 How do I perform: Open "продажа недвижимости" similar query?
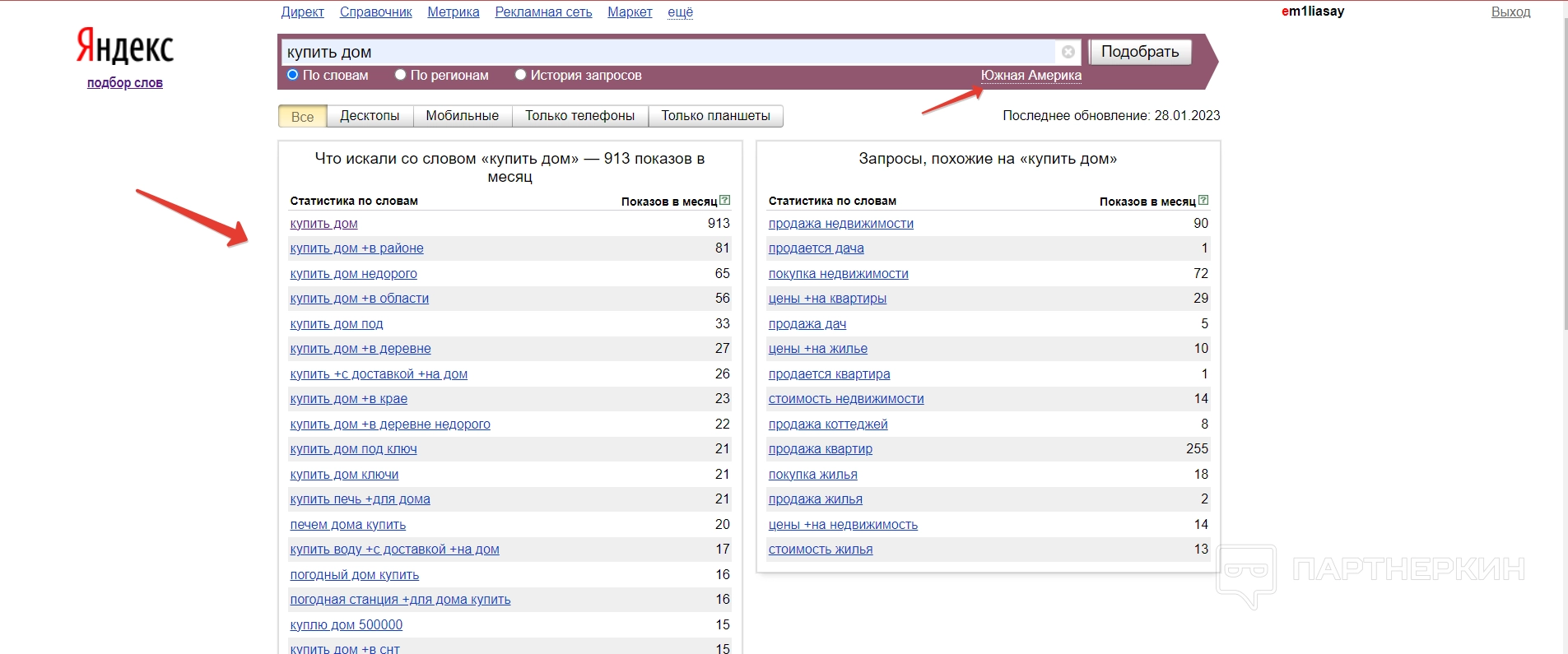840,224
